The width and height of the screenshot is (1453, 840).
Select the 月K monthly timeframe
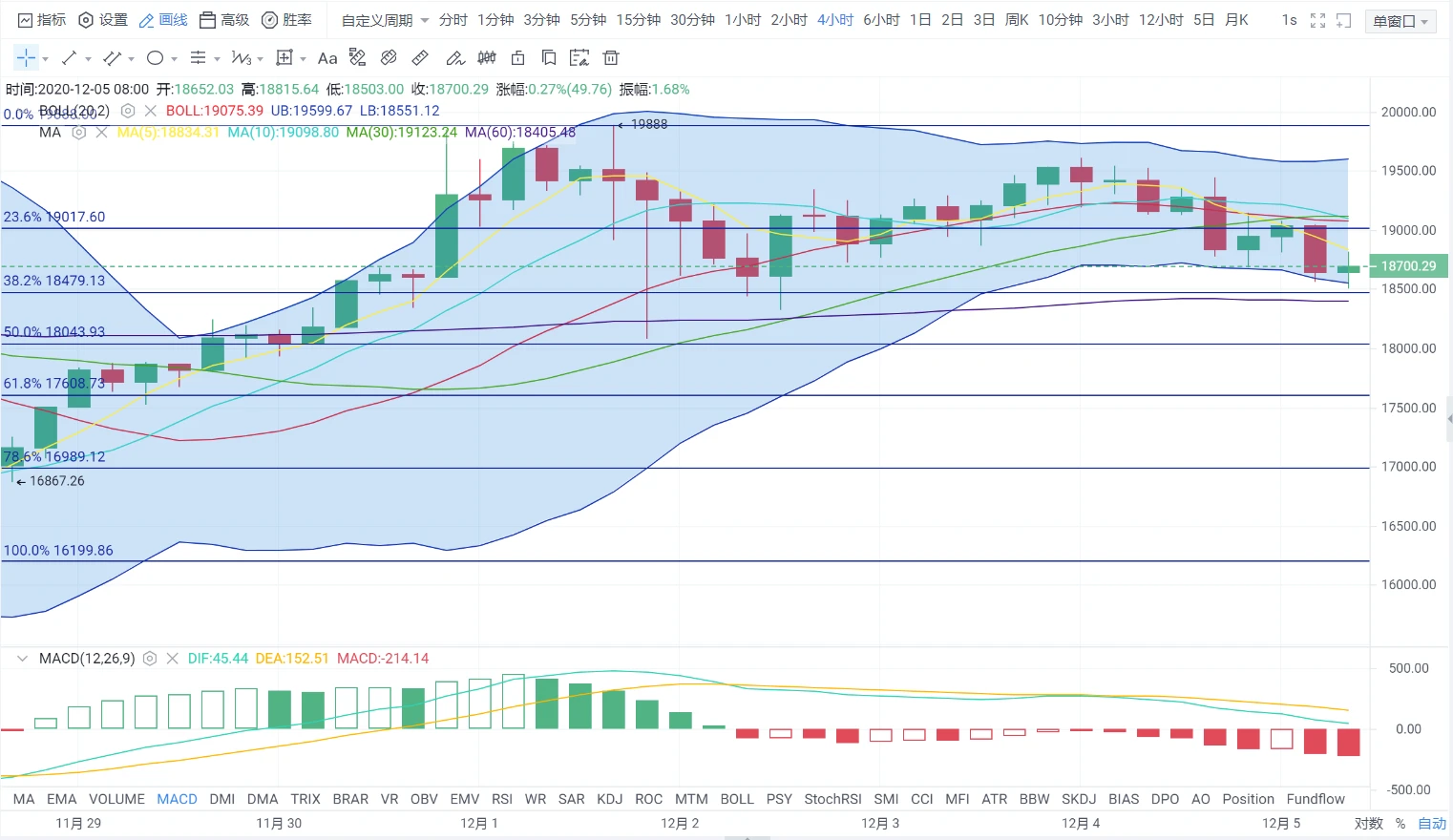point(1236,20)
